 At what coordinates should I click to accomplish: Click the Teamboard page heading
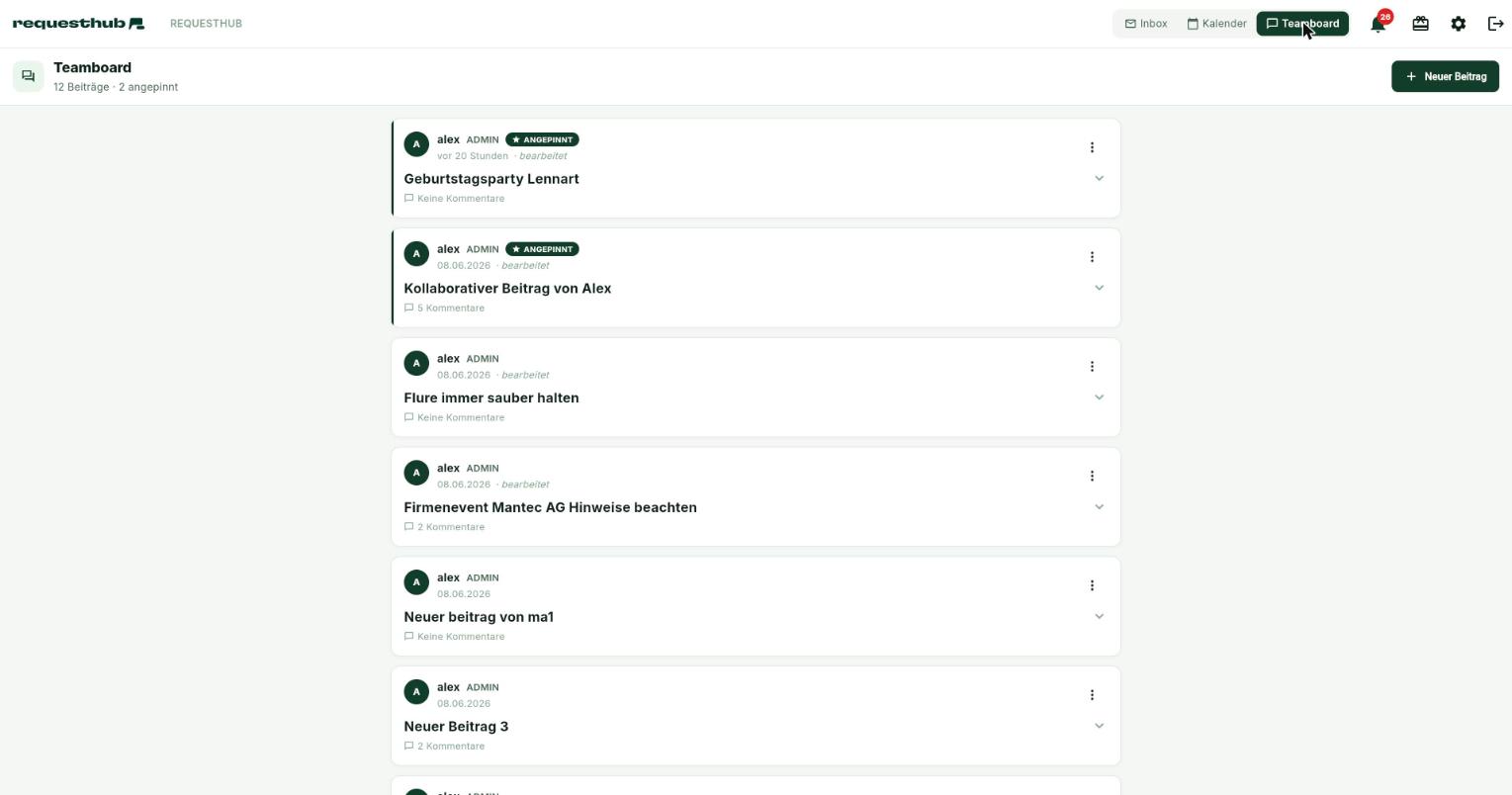[x=92, y=67]
